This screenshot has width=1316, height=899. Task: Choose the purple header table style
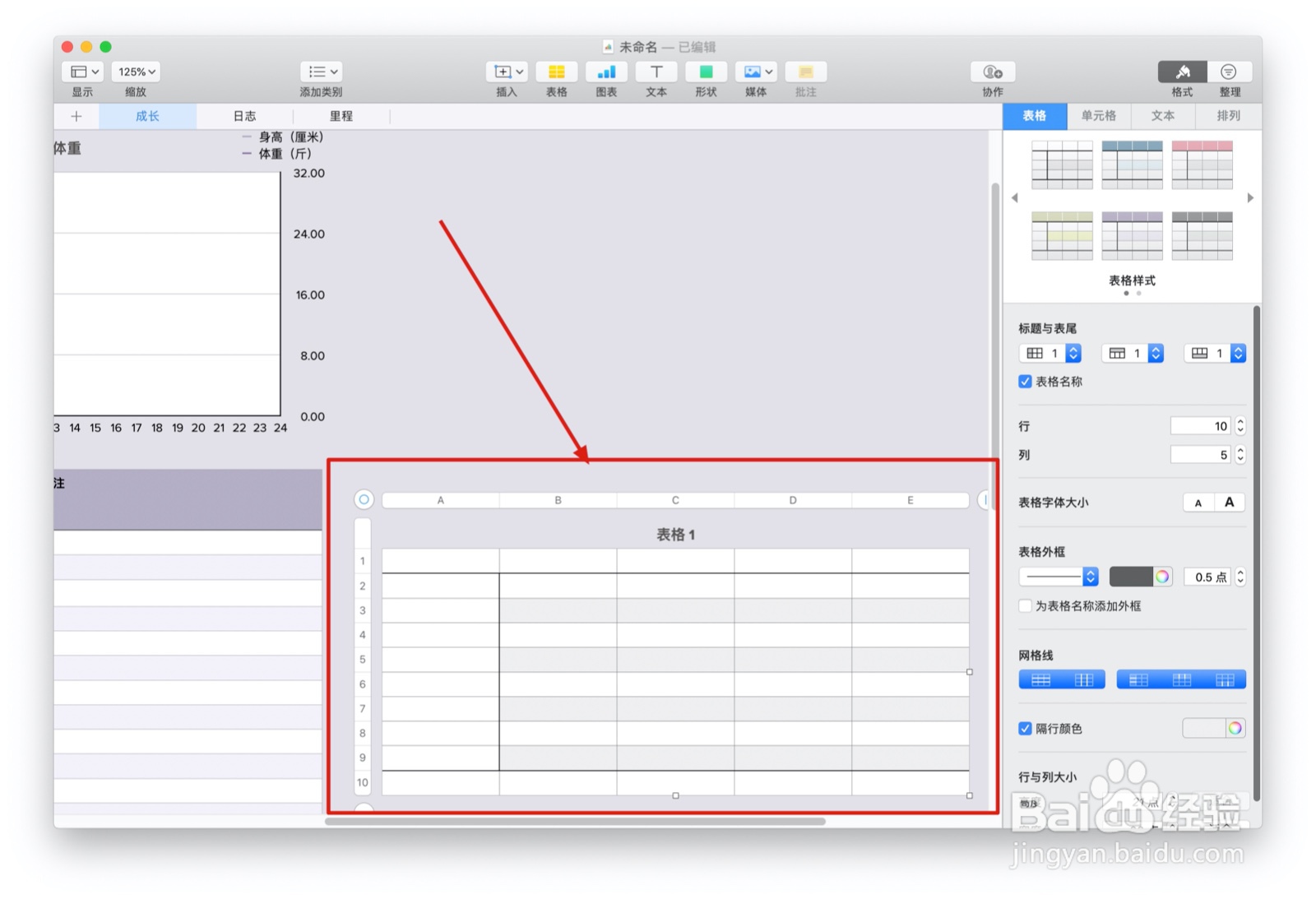[1133, 236]
